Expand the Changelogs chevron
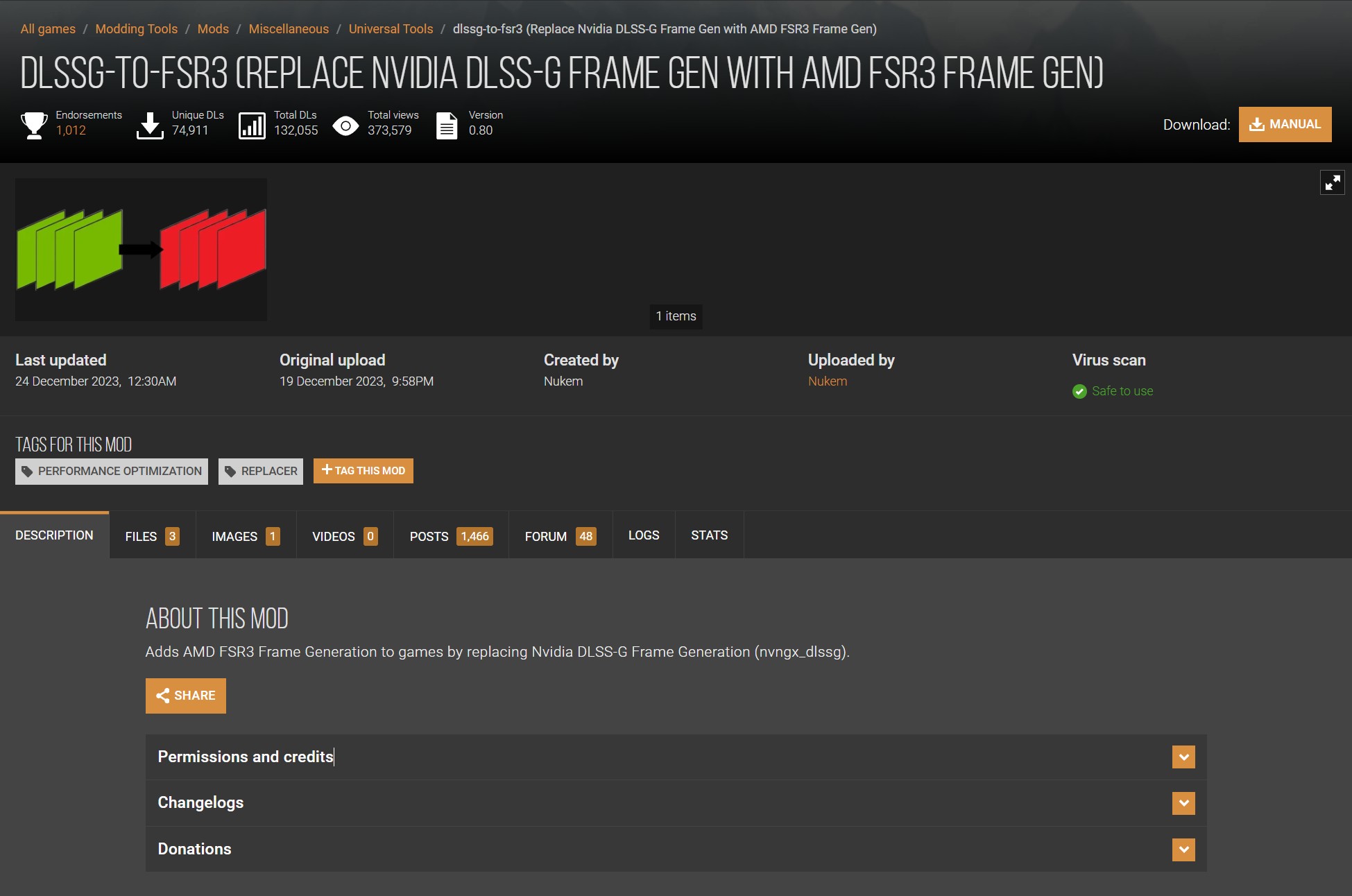Image resolution: width=1352 pixels, height=896 pixels. pos(1183,803)
